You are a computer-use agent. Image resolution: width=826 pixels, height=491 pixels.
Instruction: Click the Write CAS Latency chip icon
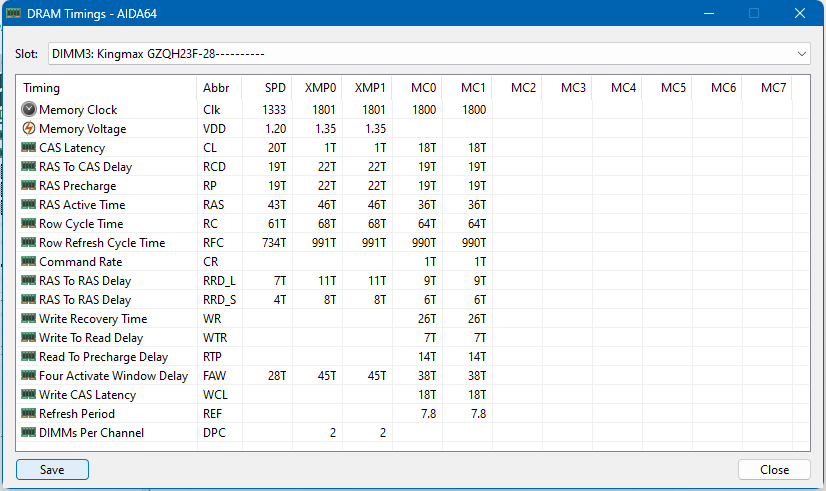[x=28, y=394]
